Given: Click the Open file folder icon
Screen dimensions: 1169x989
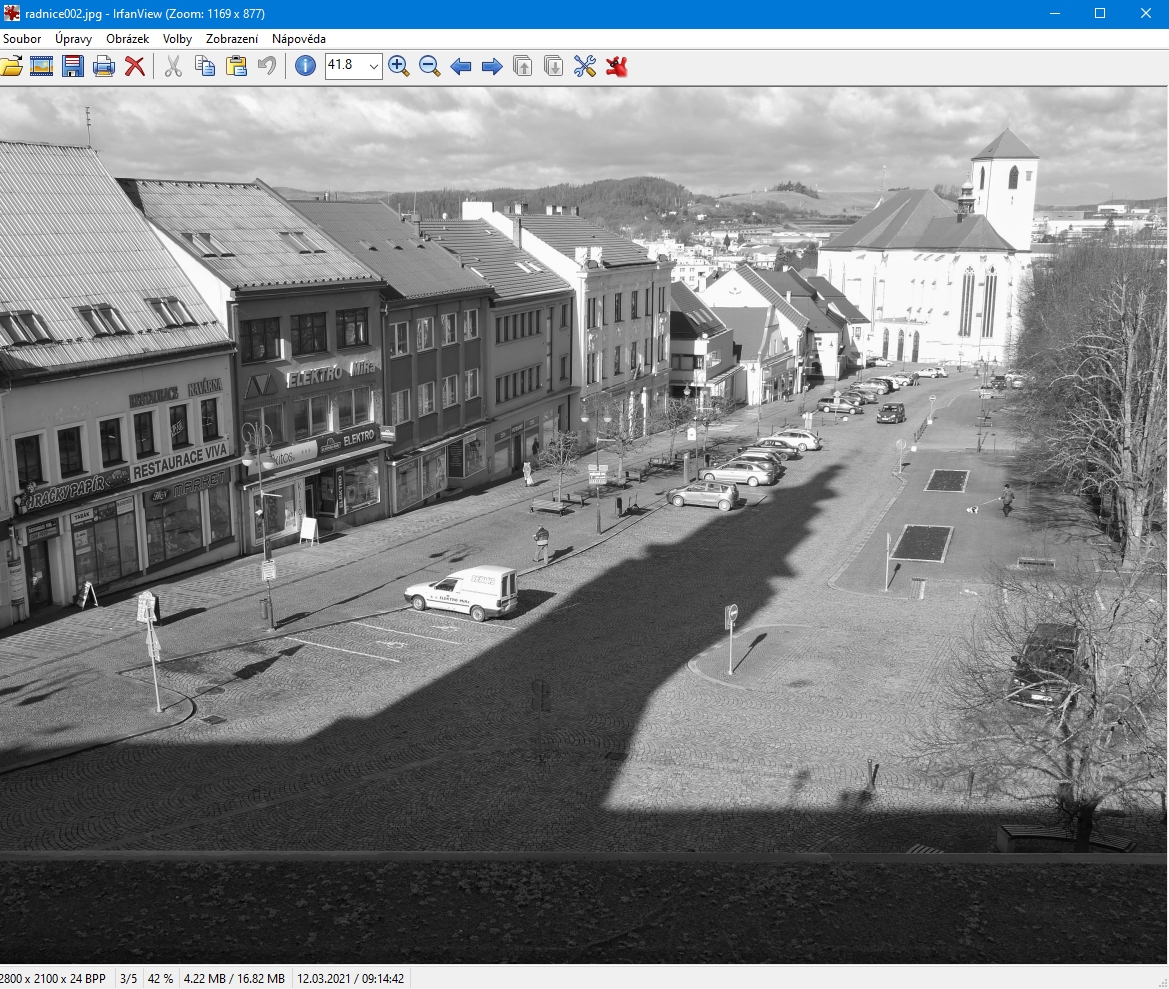Looking at the screenshot, I should point(11,67).
